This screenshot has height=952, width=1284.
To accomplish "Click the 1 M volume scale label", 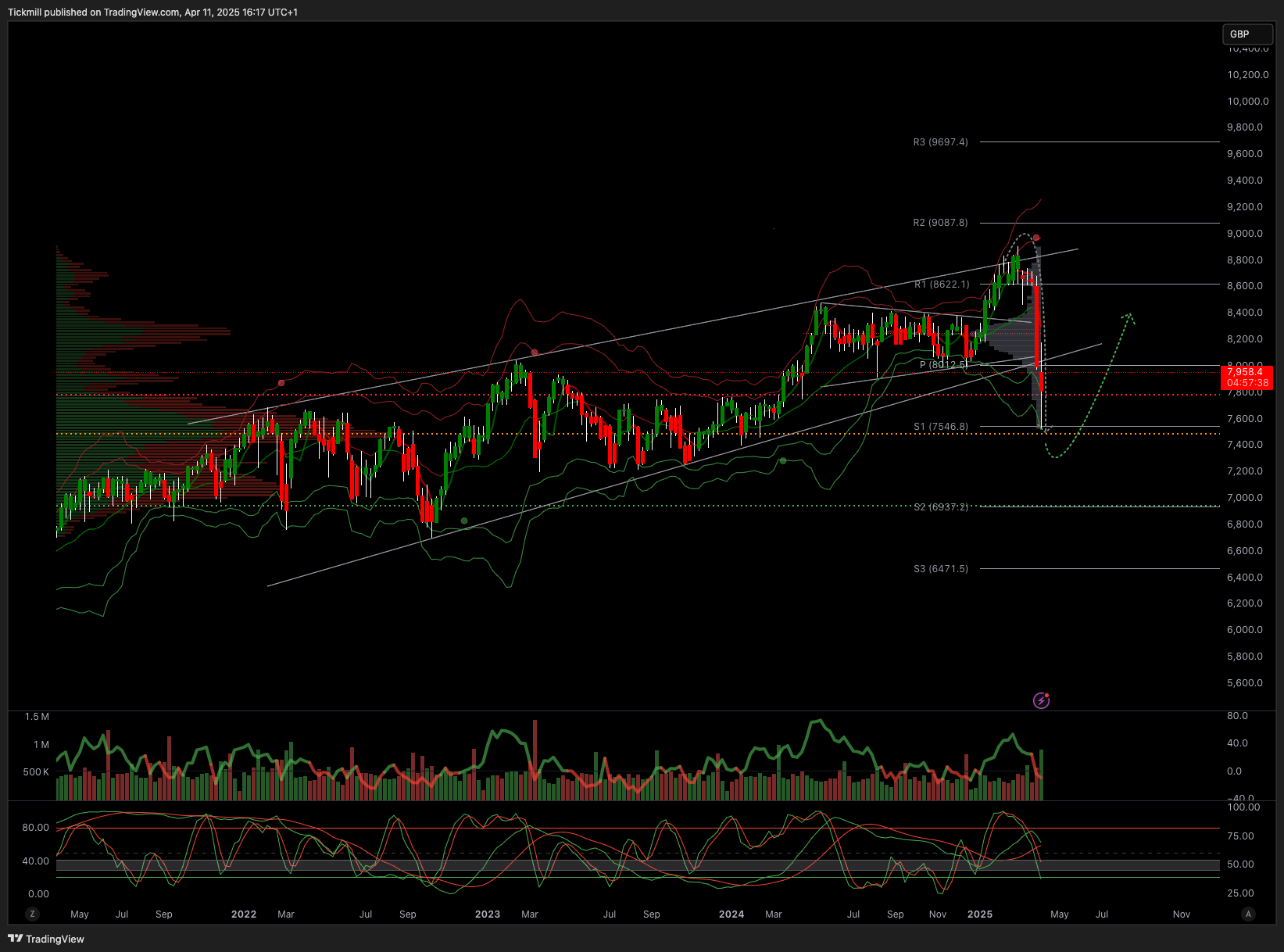I will click(x=41, y=745).
